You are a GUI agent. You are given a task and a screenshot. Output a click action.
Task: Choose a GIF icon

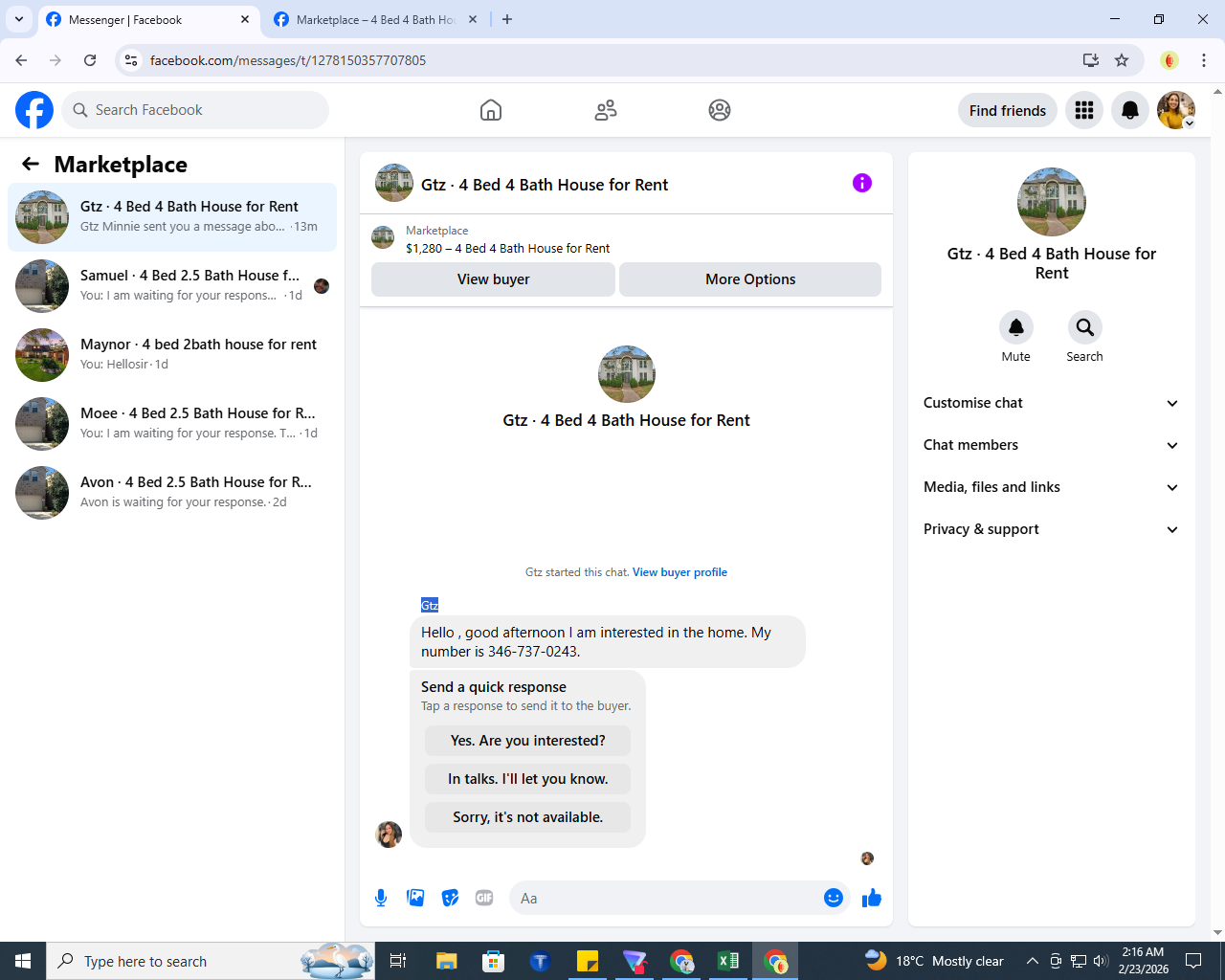coord(484,898)
